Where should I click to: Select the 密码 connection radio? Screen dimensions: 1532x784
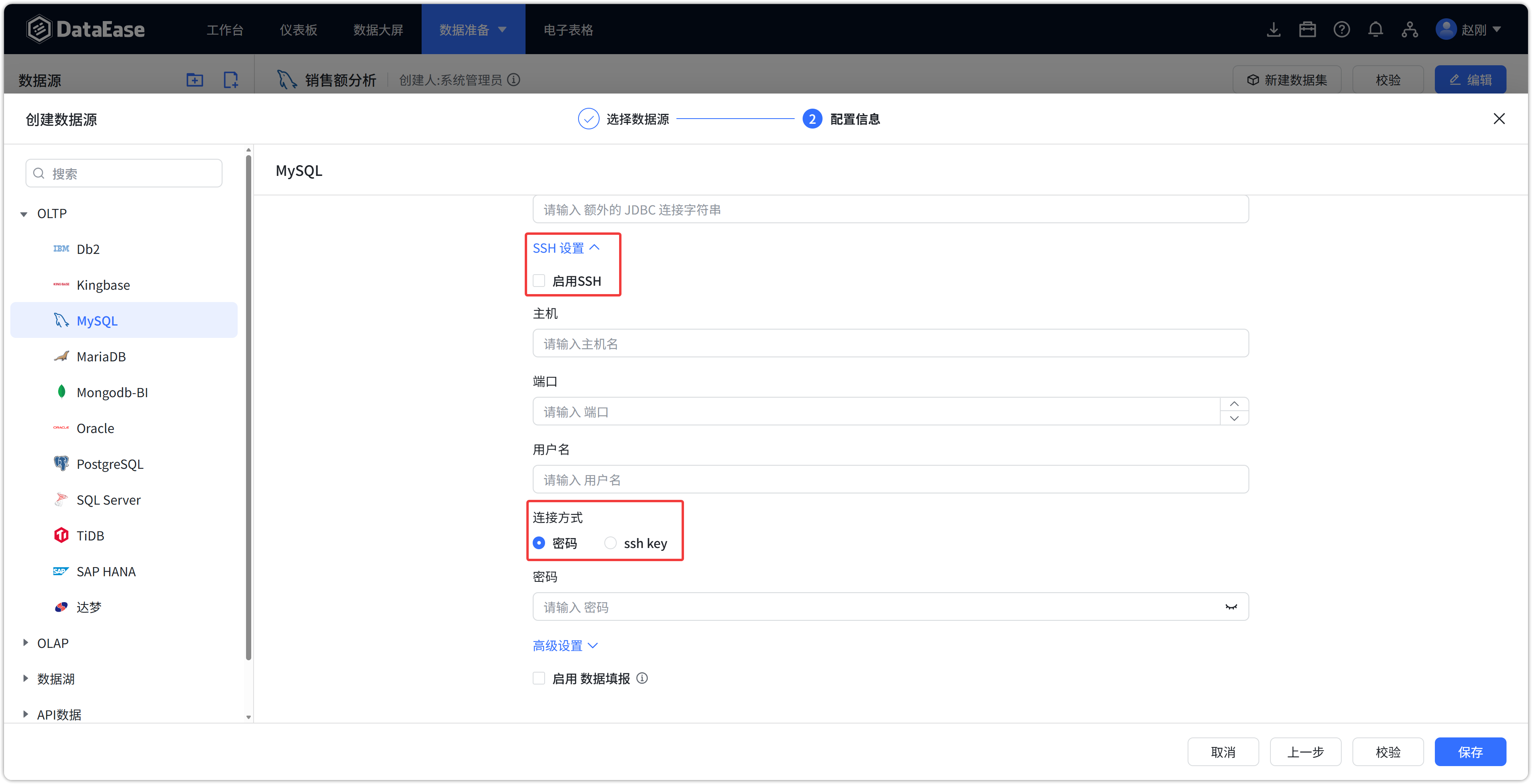click(539, 543)
